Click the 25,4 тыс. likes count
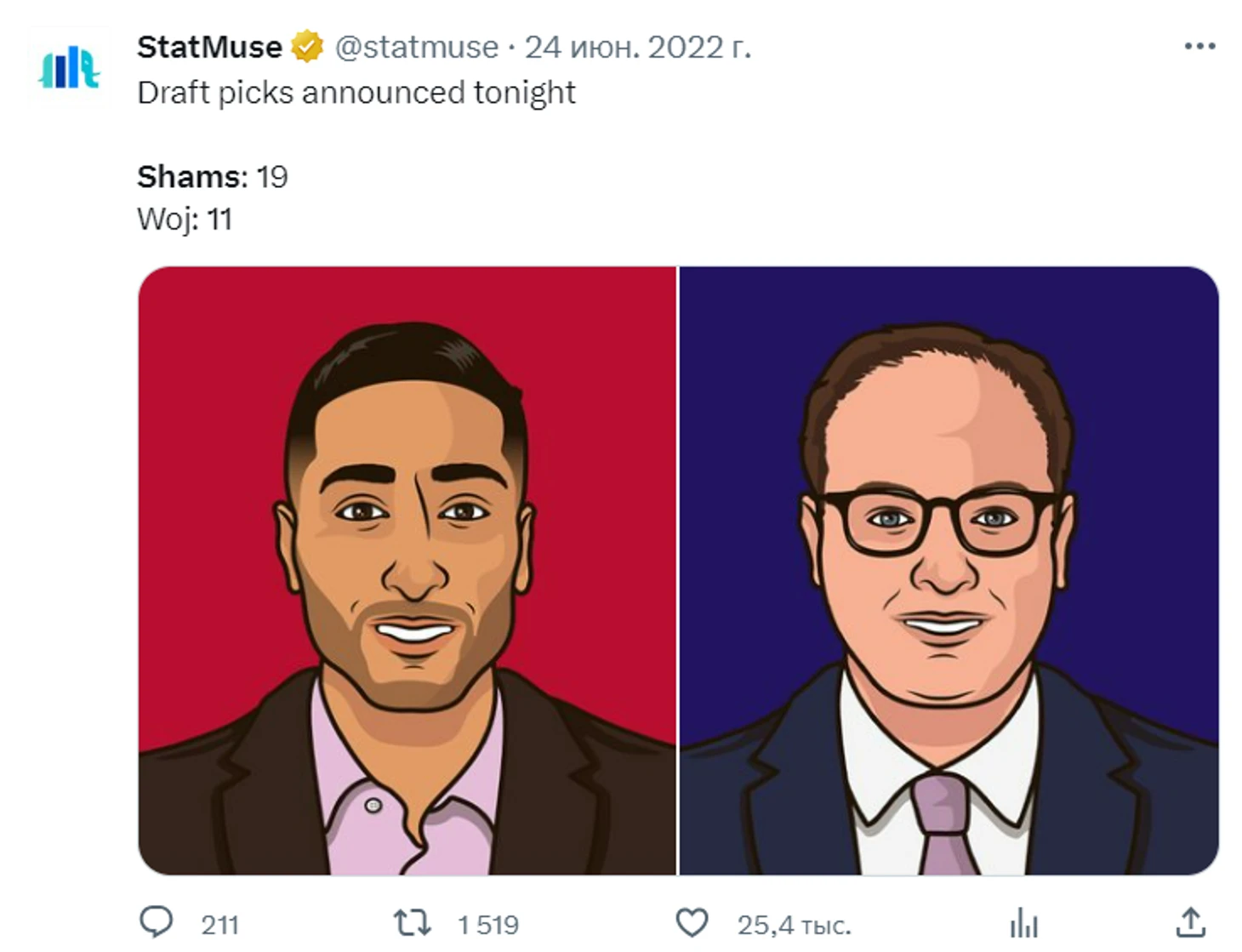Screen dimensions: 1242x952 [x=793, y=925]
